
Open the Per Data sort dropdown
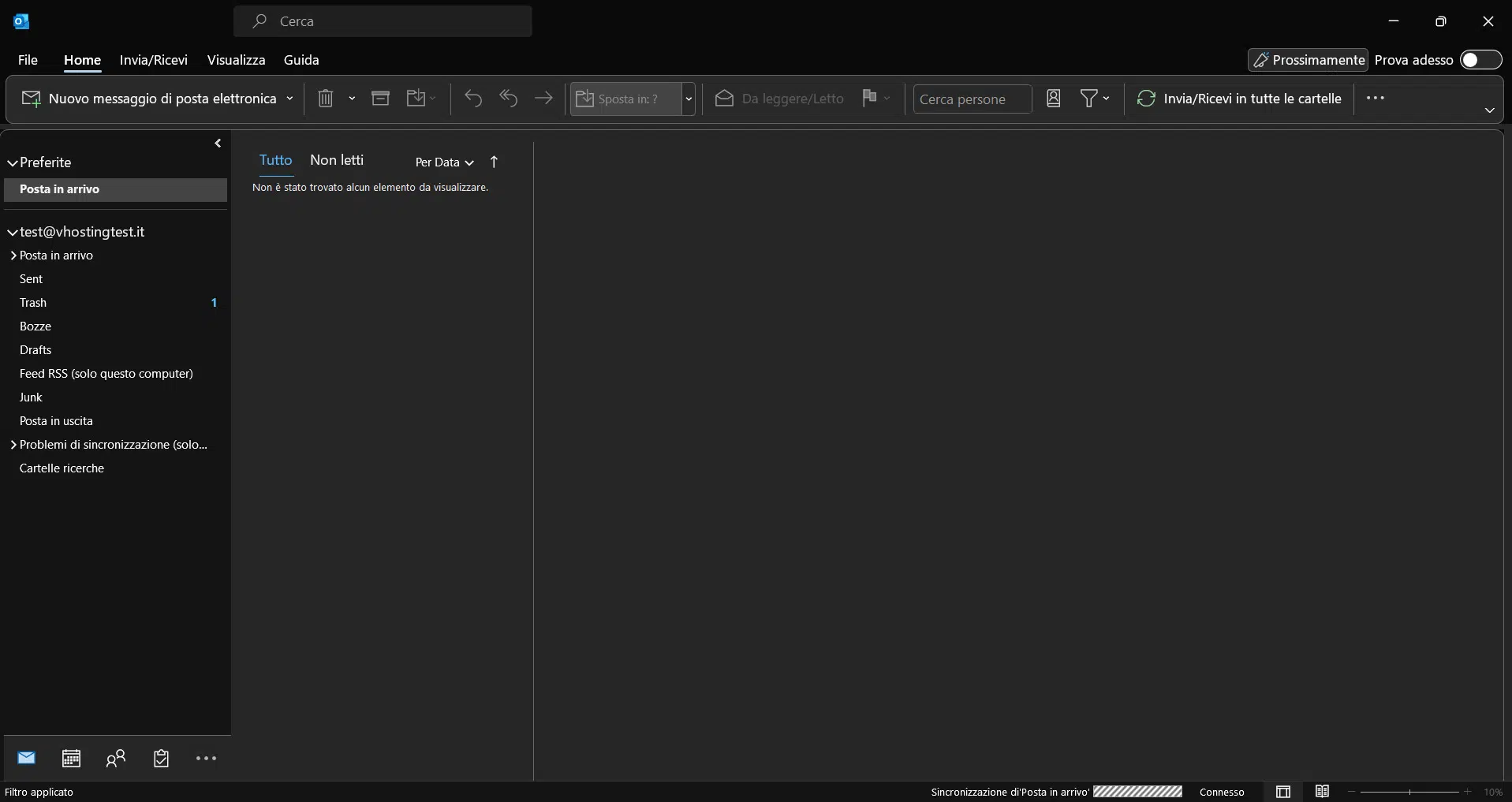445,162
